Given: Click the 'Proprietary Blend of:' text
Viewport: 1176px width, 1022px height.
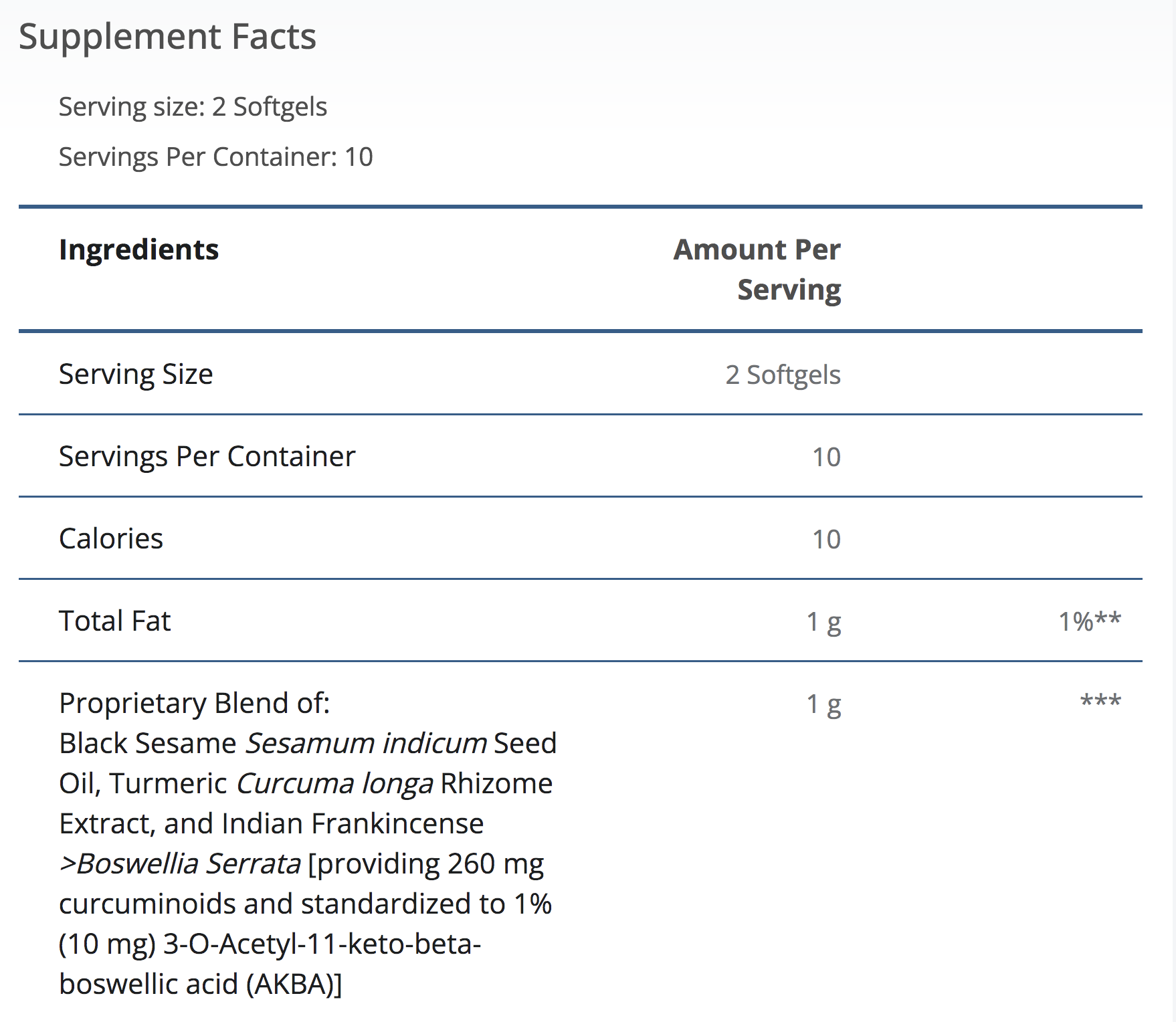Looking at the screenshot, I should click(194, 704).
